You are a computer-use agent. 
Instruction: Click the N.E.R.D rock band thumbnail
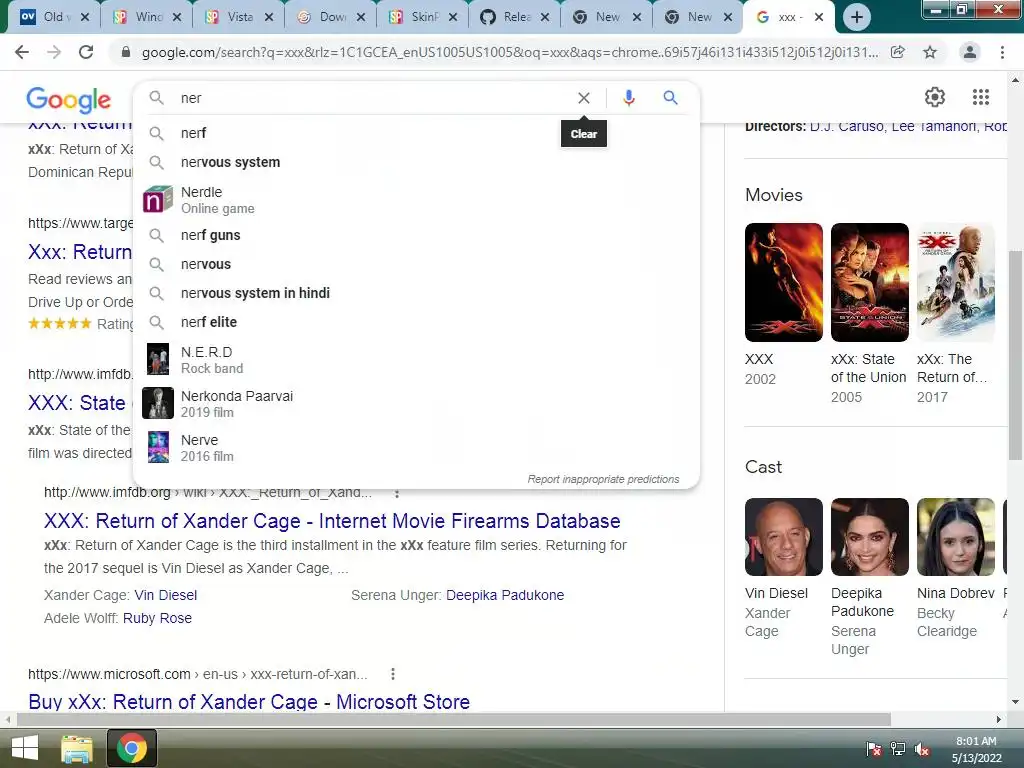point(157,359)
